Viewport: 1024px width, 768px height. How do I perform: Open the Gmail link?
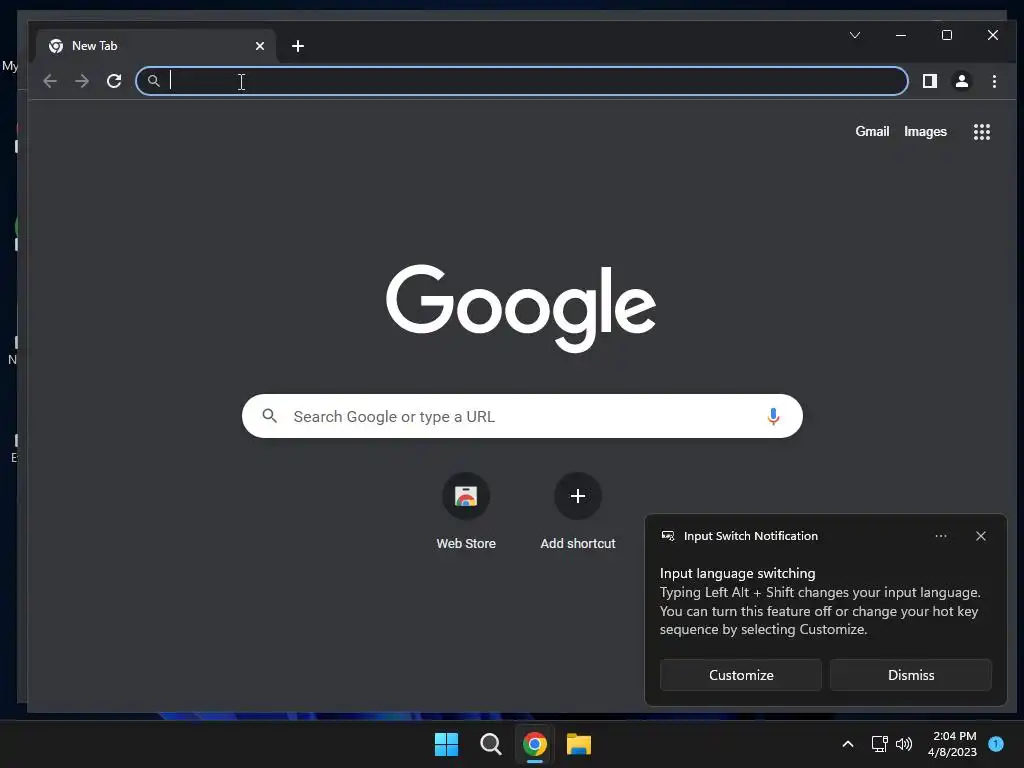[x=872, y=131]
